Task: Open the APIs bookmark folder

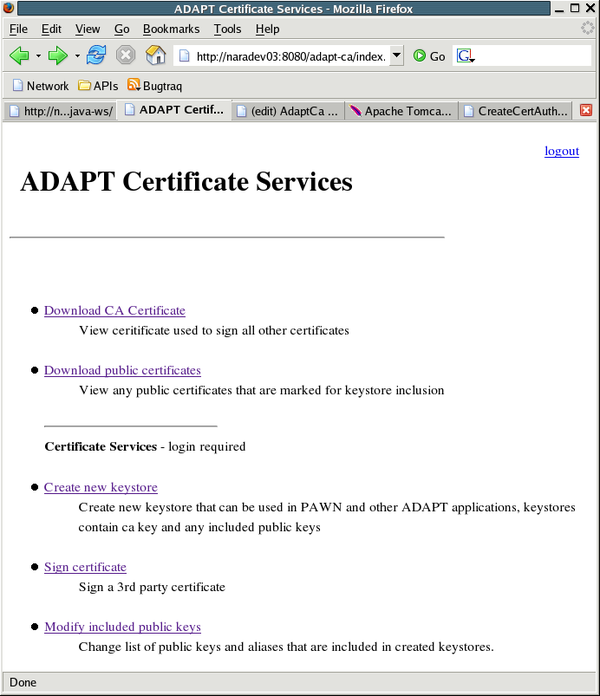Action: coord(98,86)
